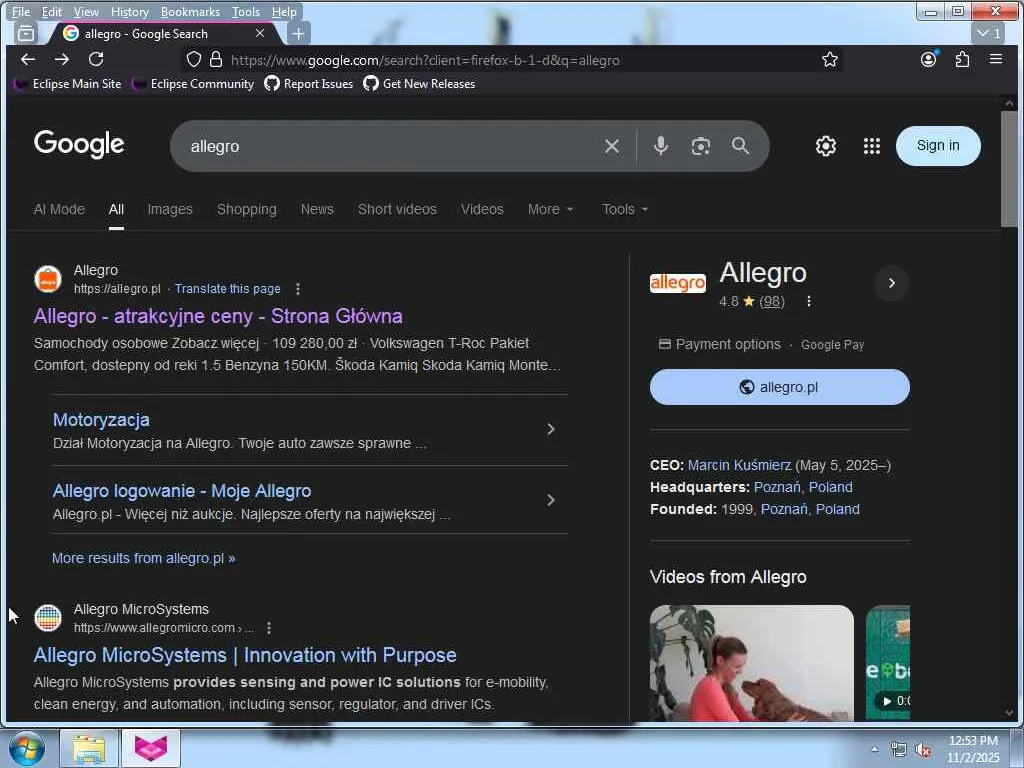Image resolution: width=1024 pixels, height=768 pixels.
Task: Click the Eclipse Community bookmark
Action: pos(193,84)
